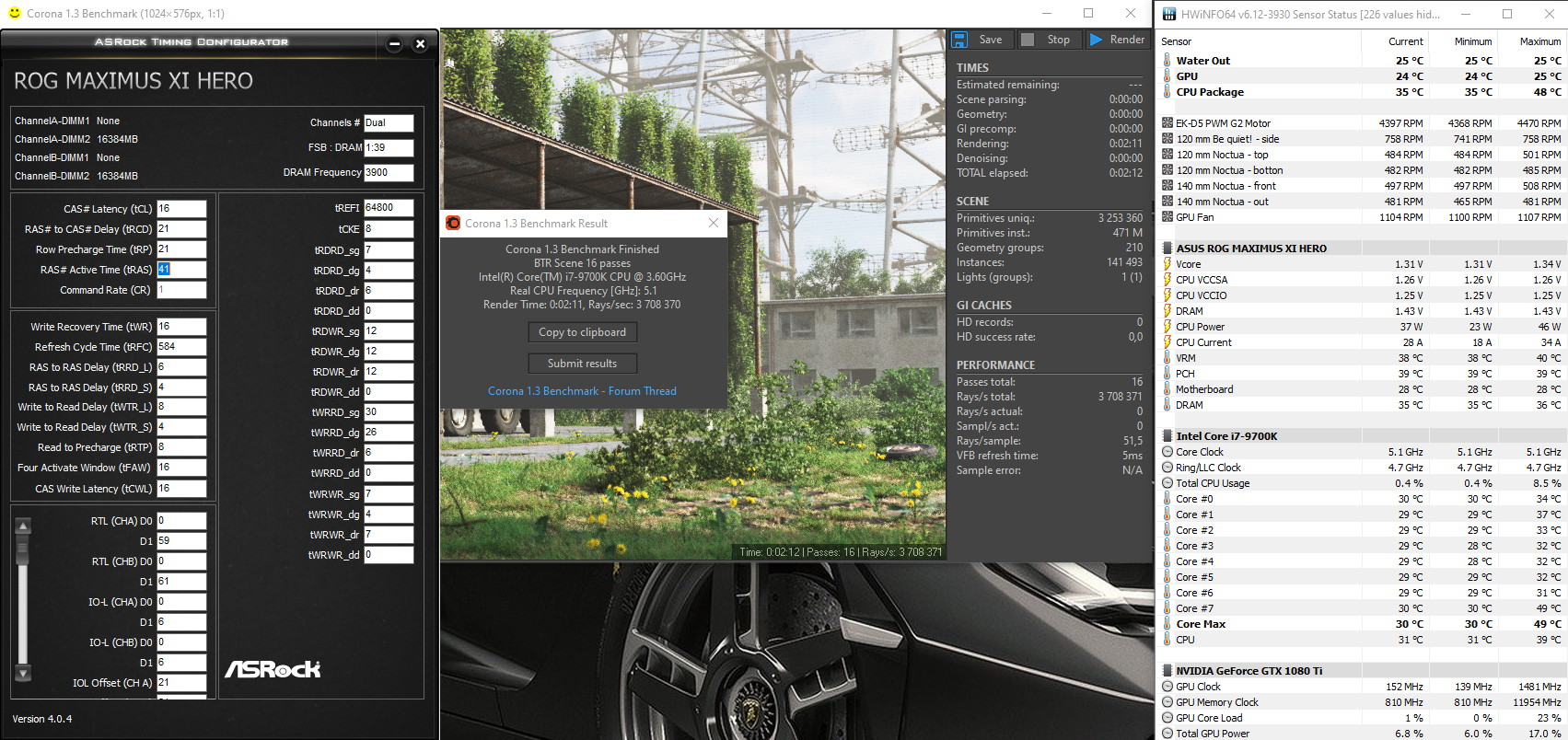Click the fan icon beside EK-D5 PWM G2 Motor

tap(1167, 123)
